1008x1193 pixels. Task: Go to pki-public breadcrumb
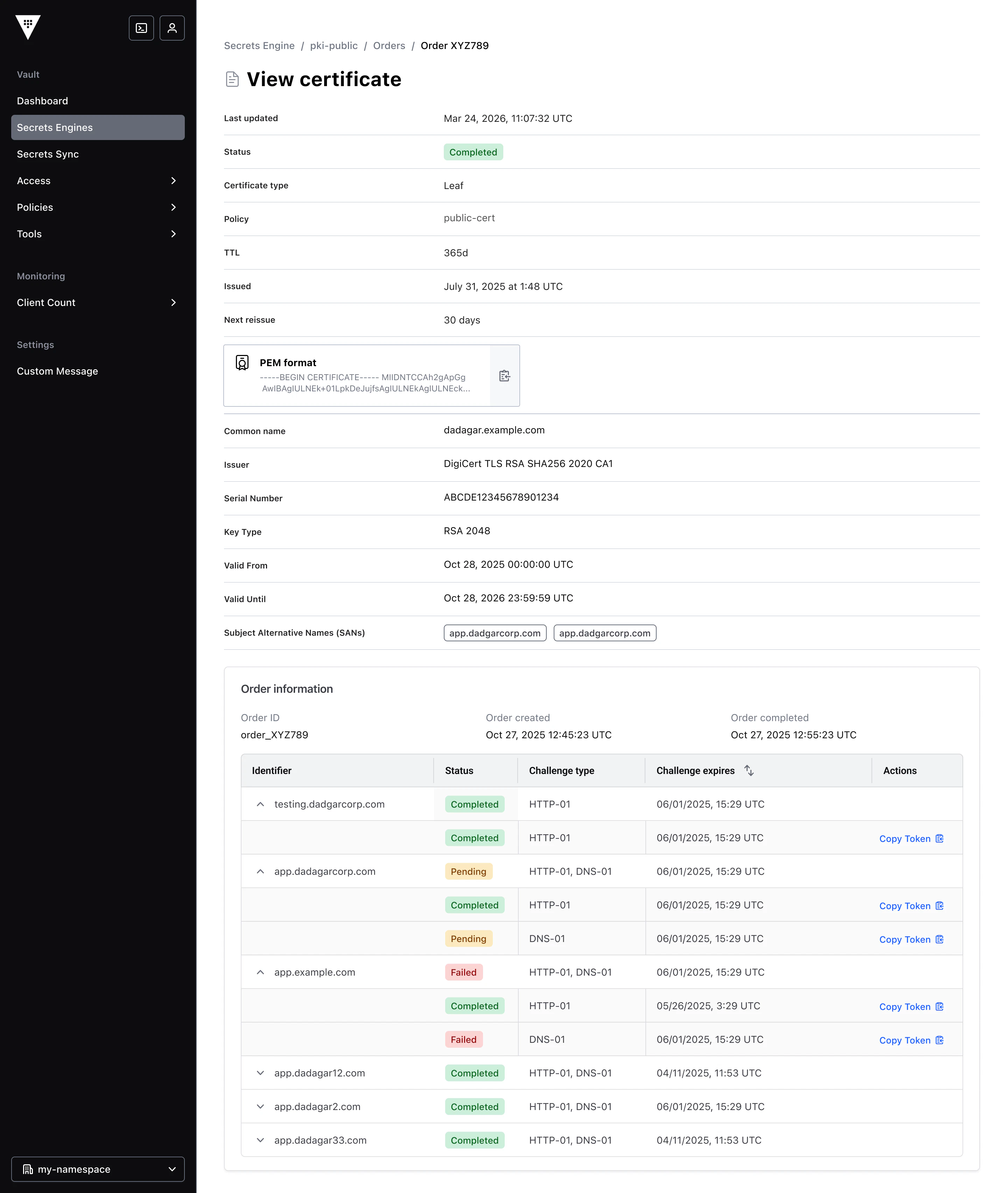334,46
